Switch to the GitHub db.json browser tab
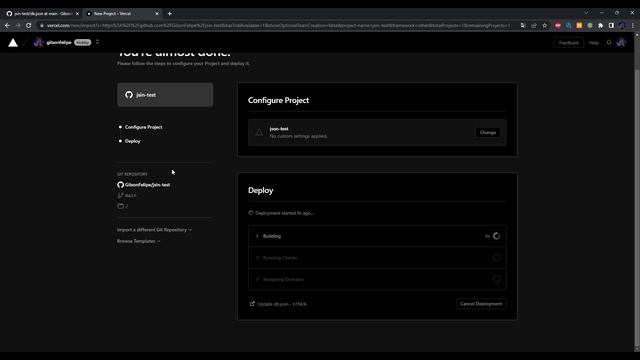 (42, 13)
